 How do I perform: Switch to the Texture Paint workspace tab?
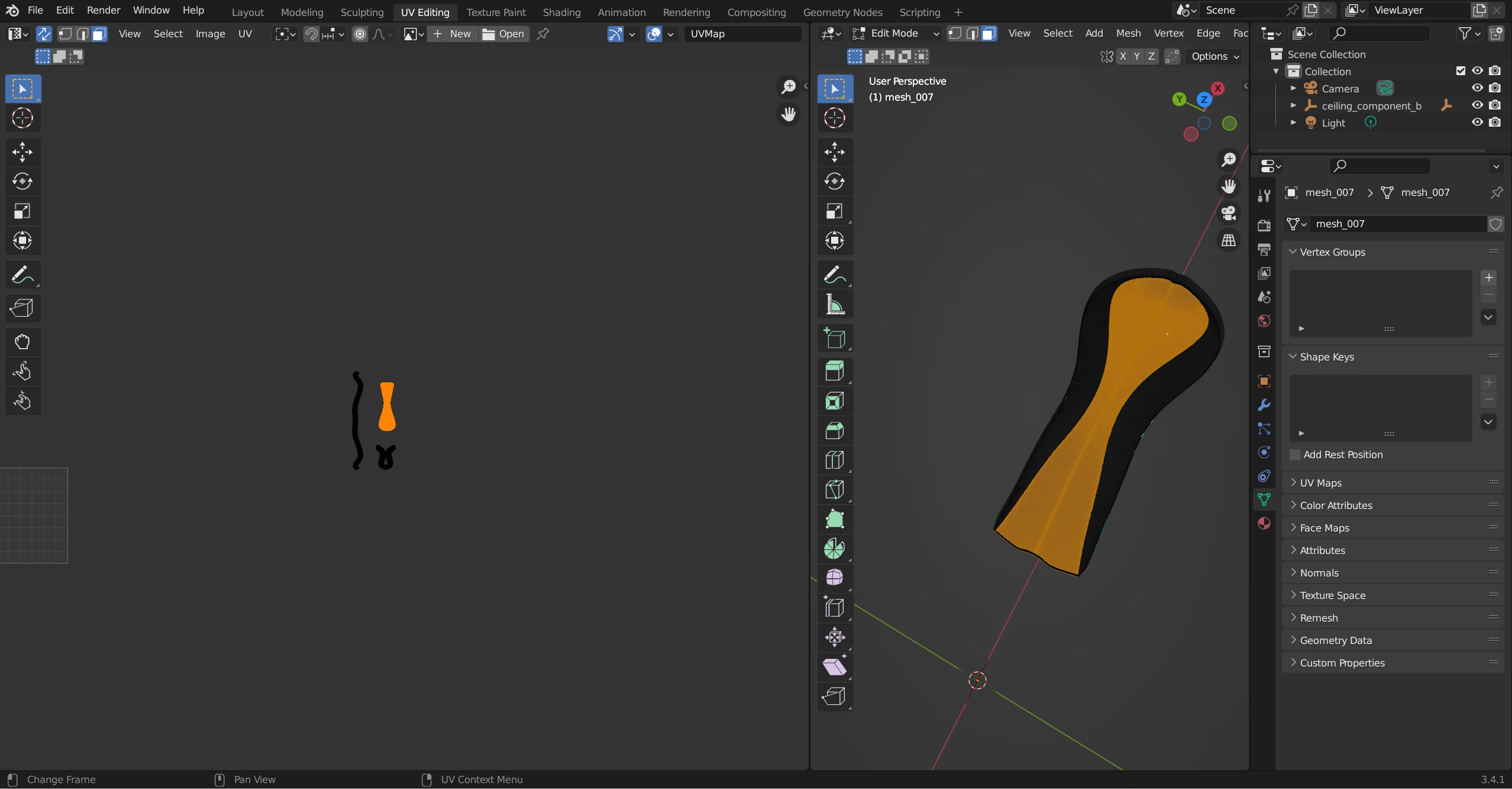click(x=496, y=12)
